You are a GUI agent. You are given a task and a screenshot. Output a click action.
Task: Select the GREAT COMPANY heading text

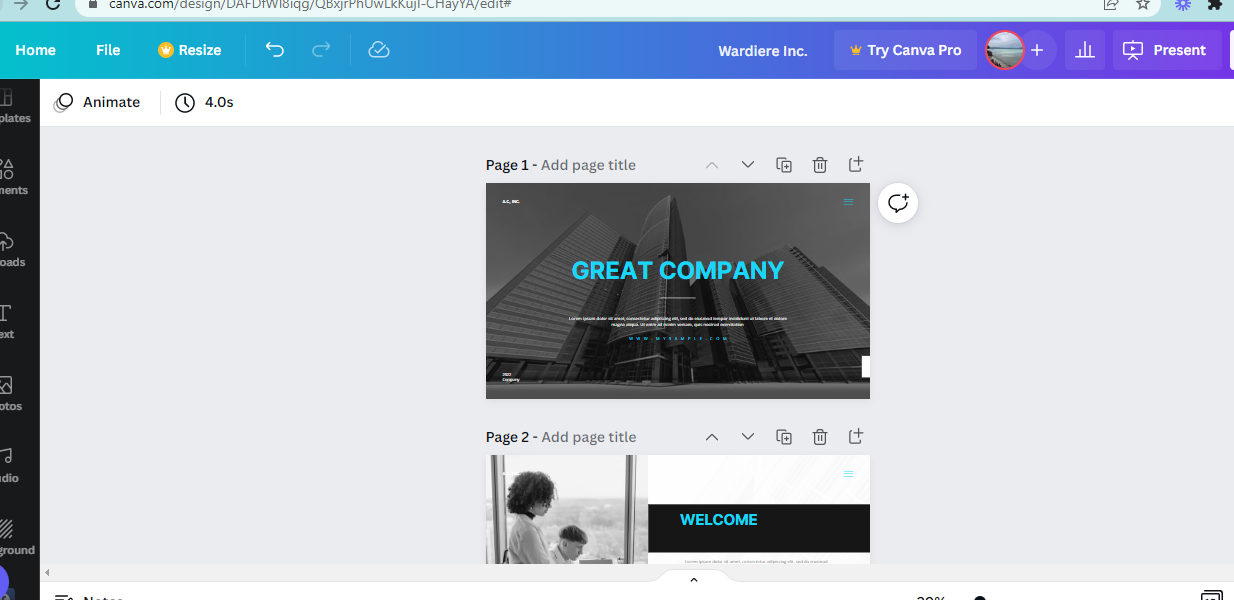pyautogui.click(x=678, y=270)
